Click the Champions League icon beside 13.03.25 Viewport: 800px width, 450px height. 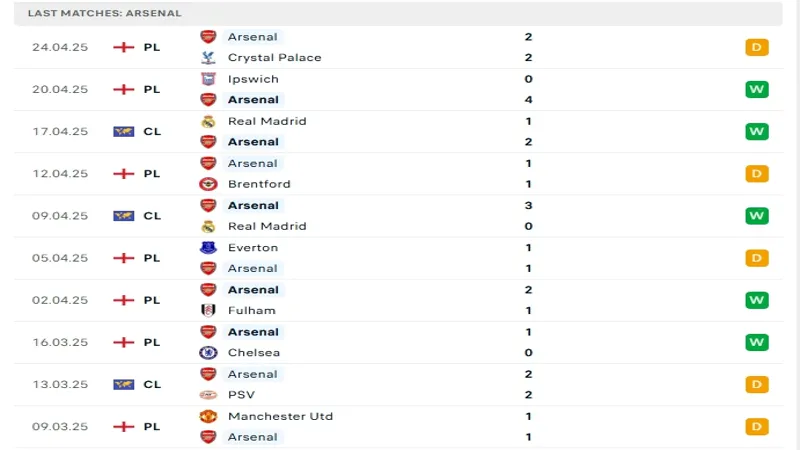124,384
